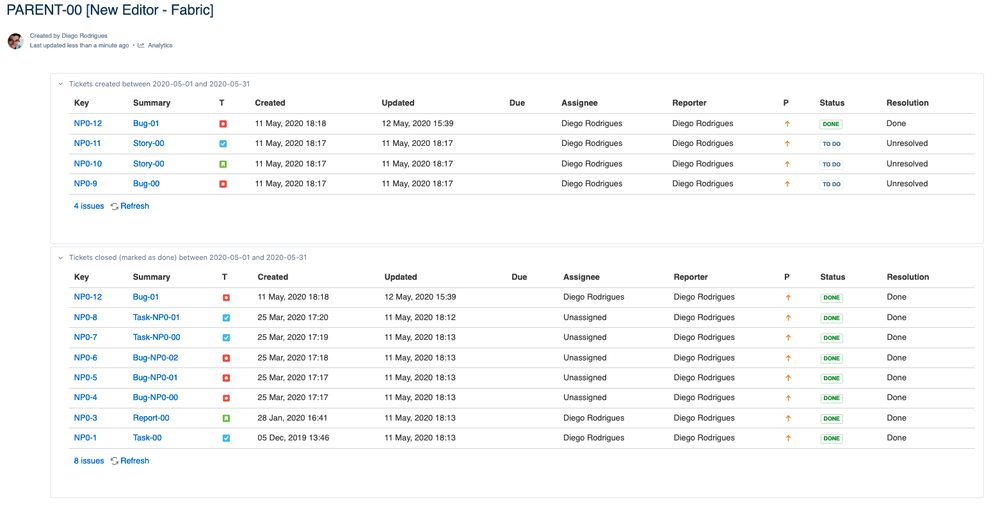
Task: Click the task type icon in NP0-11 row
Action: [x=223, y=144]
